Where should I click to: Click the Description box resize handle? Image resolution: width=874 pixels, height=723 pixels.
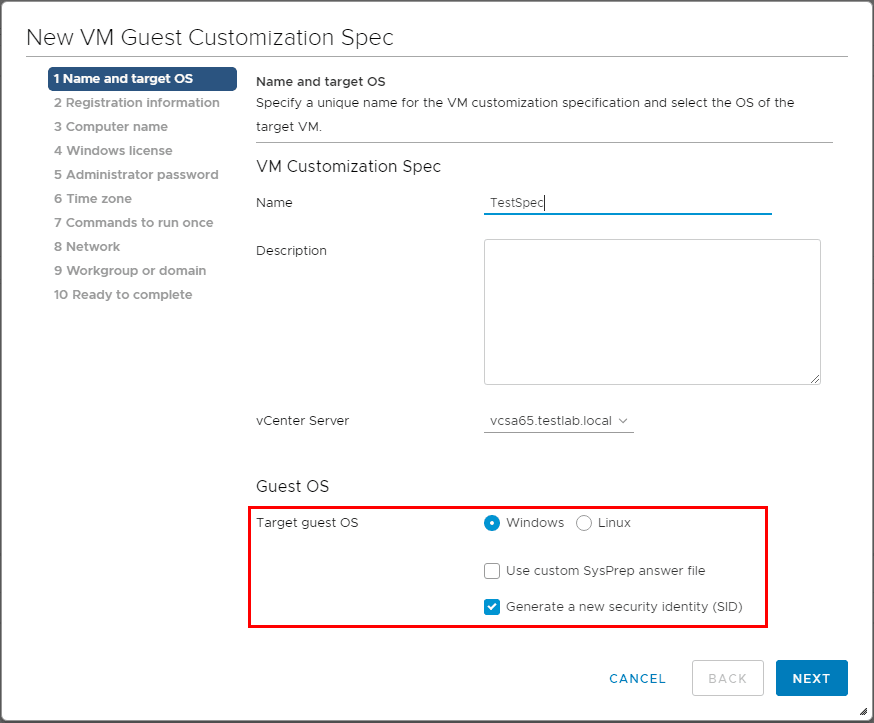tap(815, 379)
